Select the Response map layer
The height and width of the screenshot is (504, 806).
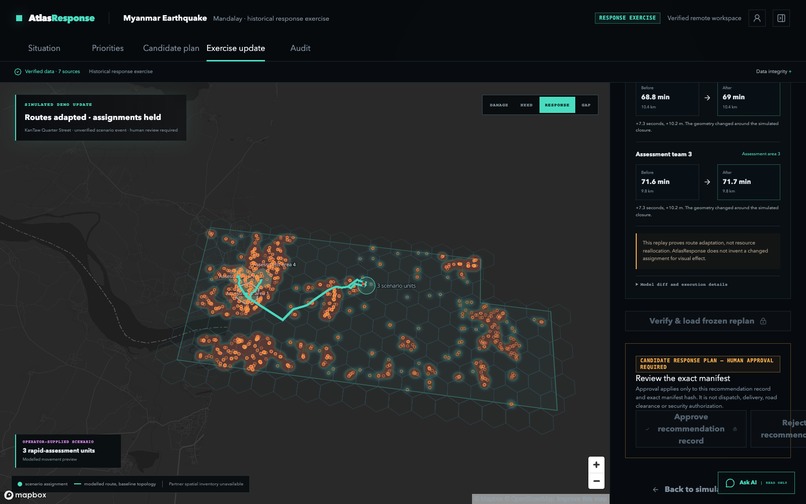pos(557,105)
